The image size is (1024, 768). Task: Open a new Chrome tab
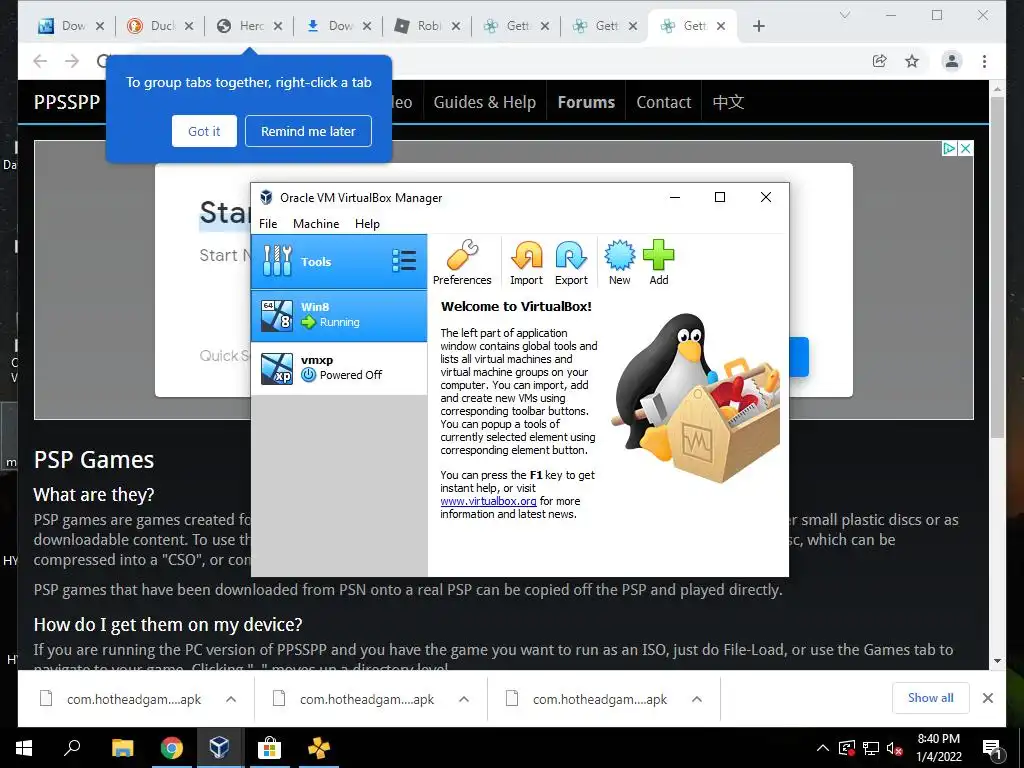pyautogui.click(x=758, y=26)
